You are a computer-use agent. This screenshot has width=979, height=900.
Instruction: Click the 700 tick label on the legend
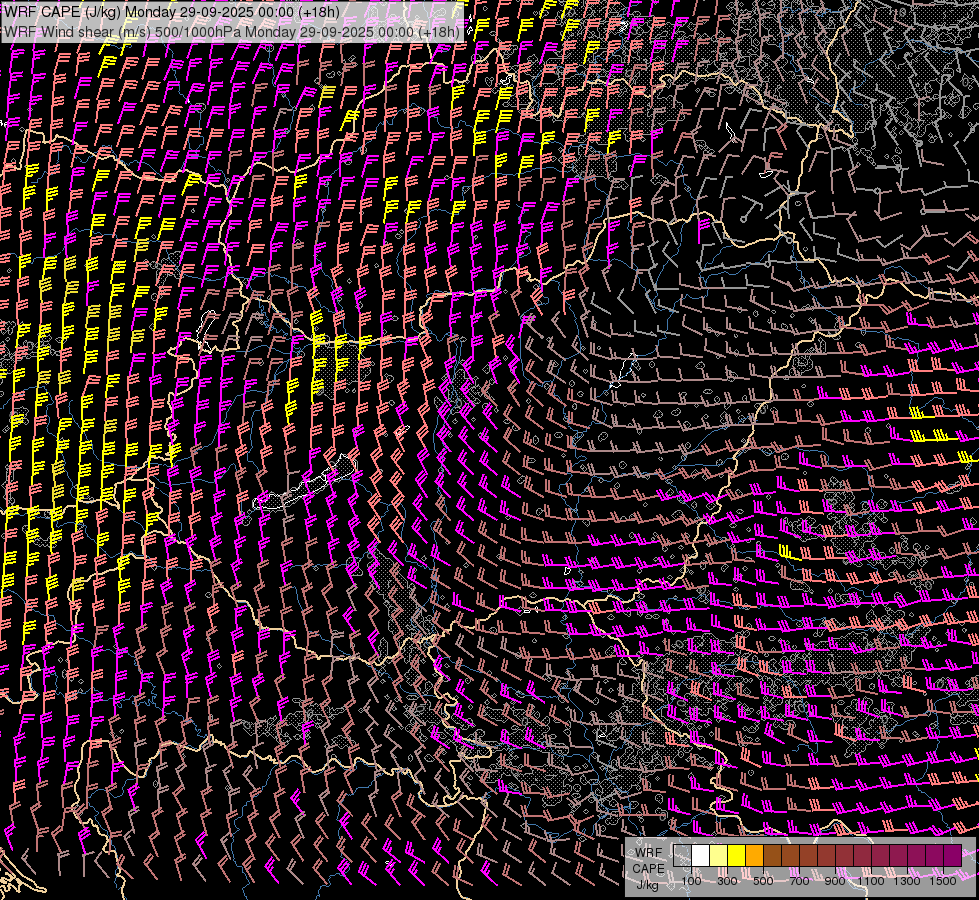point(799,881)
